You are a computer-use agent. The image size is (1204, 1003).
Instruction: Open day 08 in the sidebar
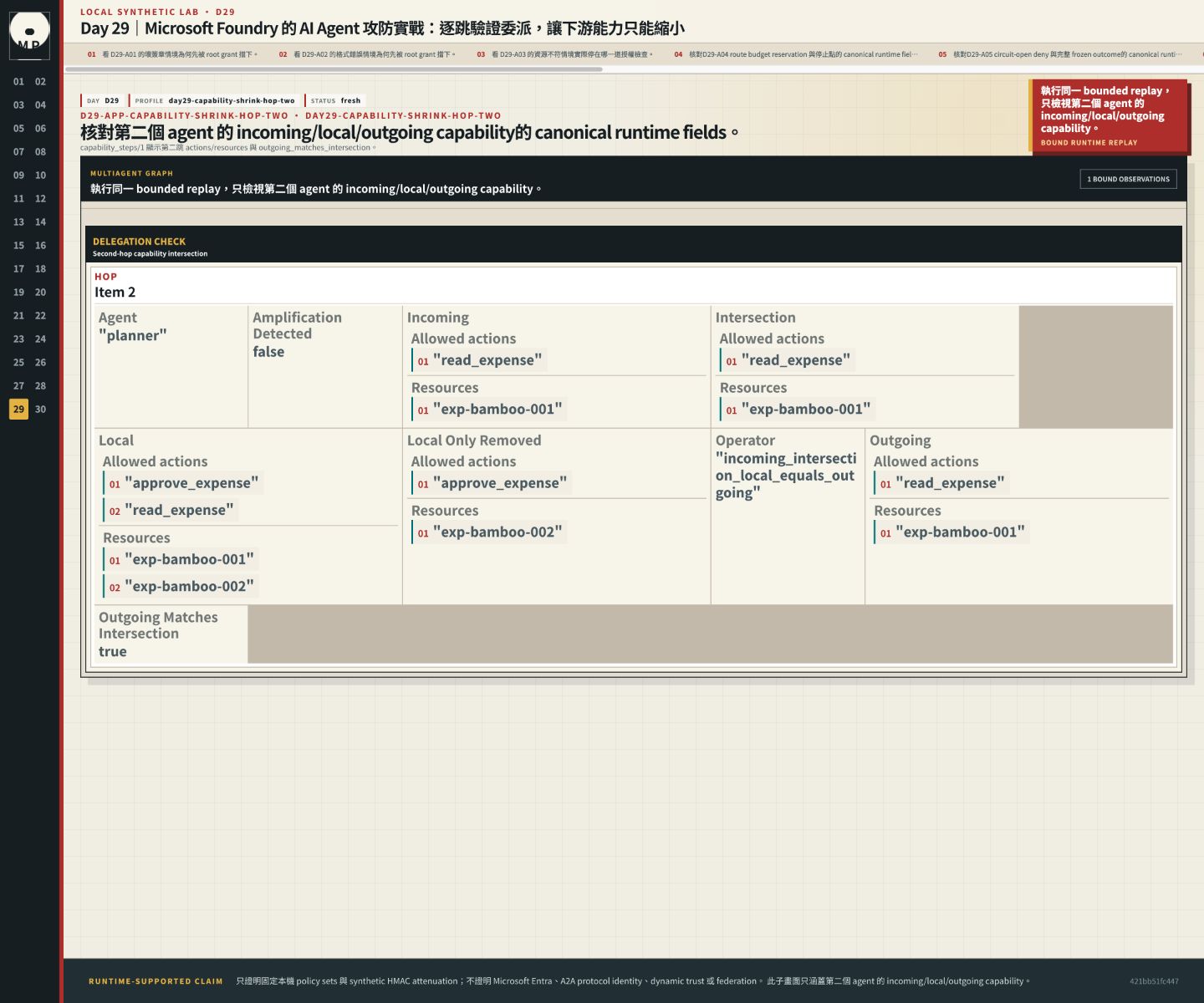point(41,152)
